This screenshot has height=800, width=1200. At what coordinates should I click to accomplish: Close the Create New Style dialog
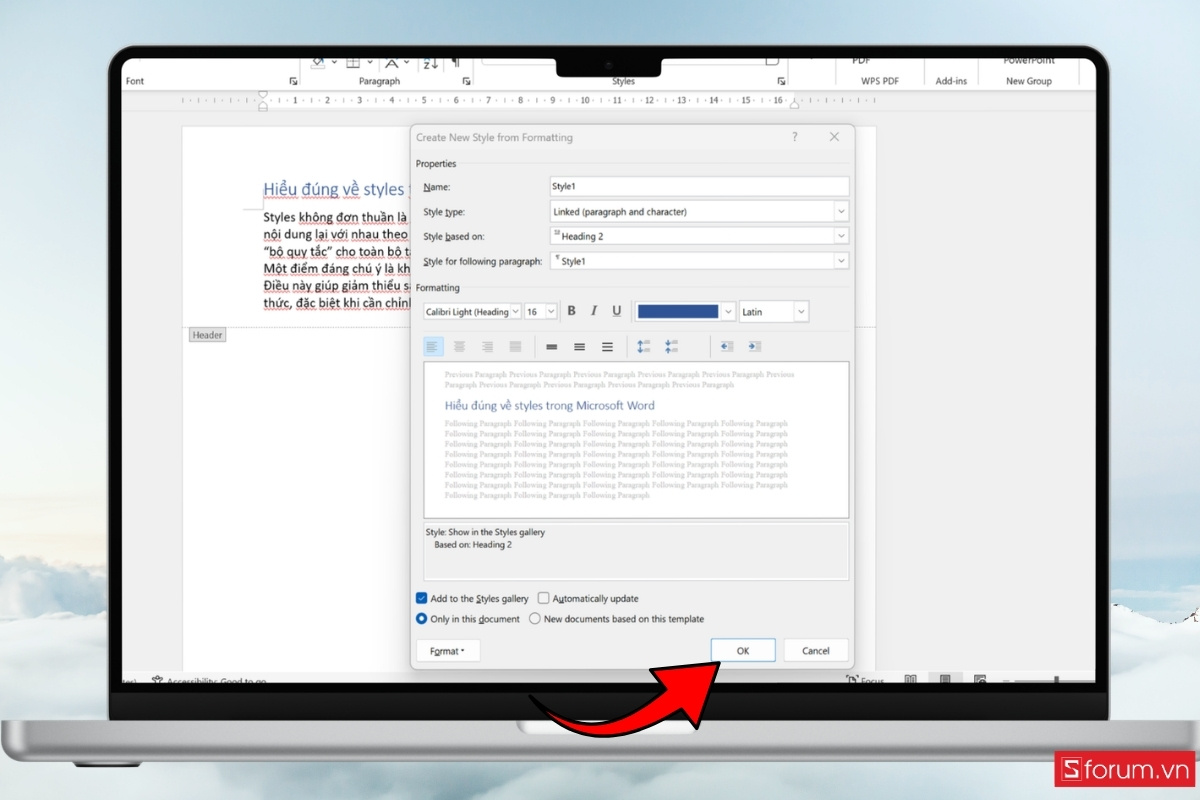tap(834, 137)
